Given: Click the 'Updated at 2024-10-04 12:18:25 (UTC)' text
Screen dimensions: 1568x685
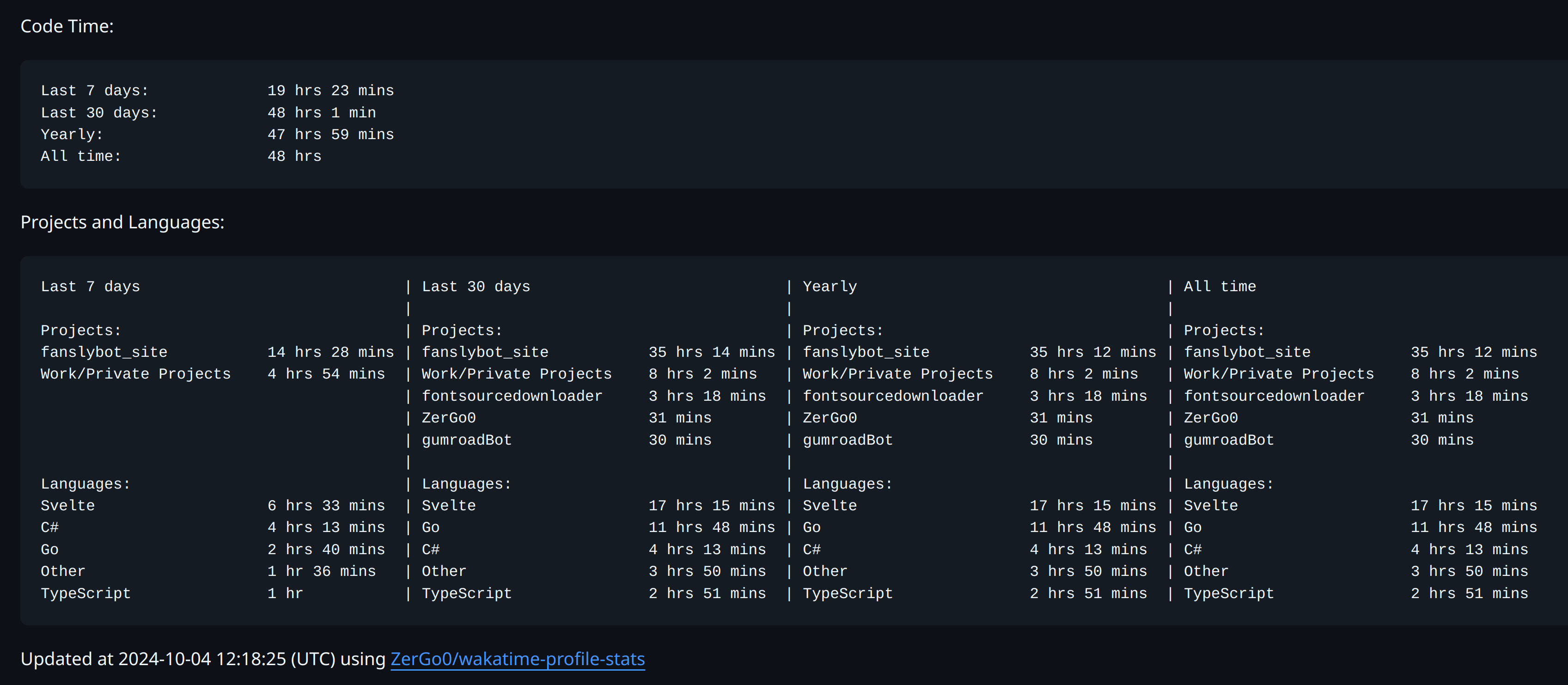Looking at the screenshot, I should [178, 659].
